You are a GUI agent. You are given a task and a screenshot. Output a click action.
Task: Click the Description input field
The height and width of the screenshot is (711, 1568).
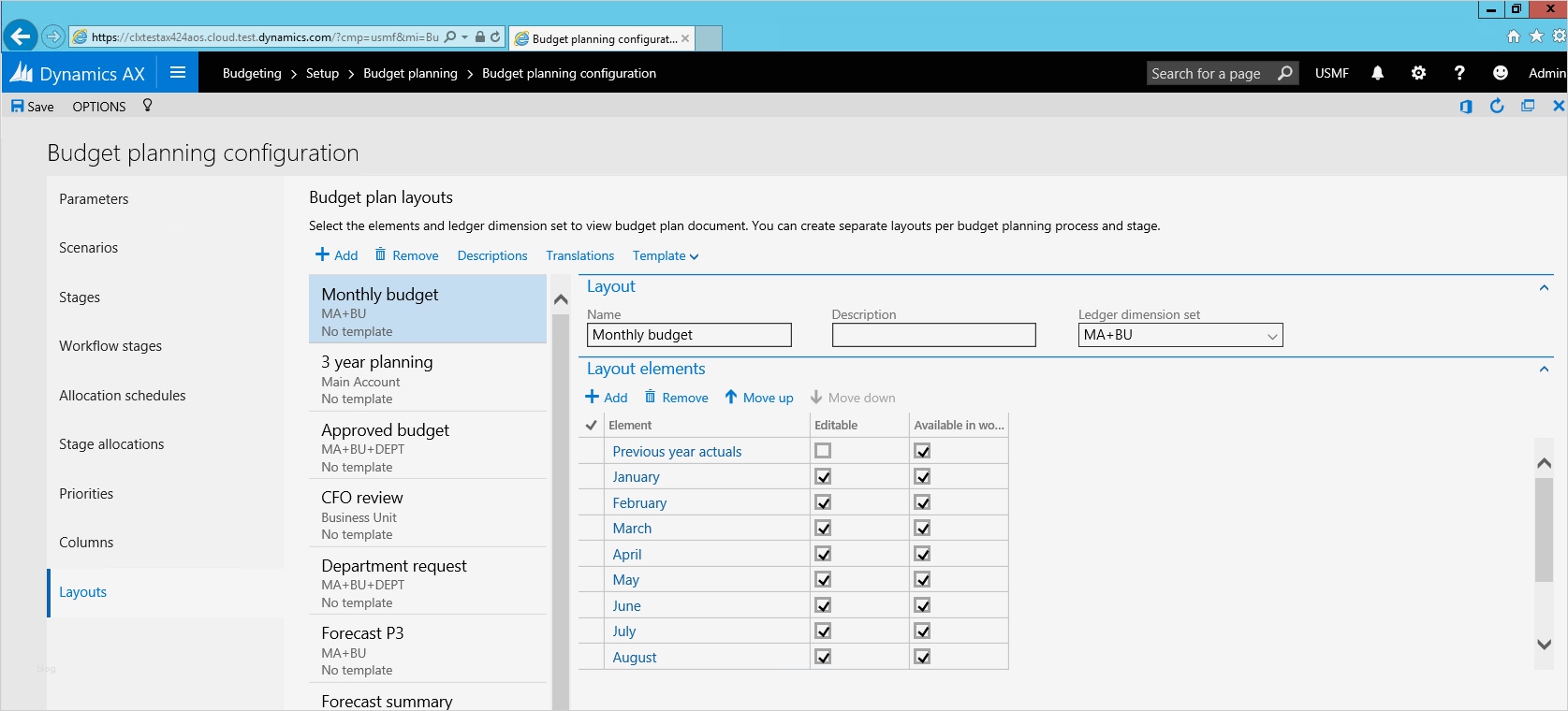(934, 335)
